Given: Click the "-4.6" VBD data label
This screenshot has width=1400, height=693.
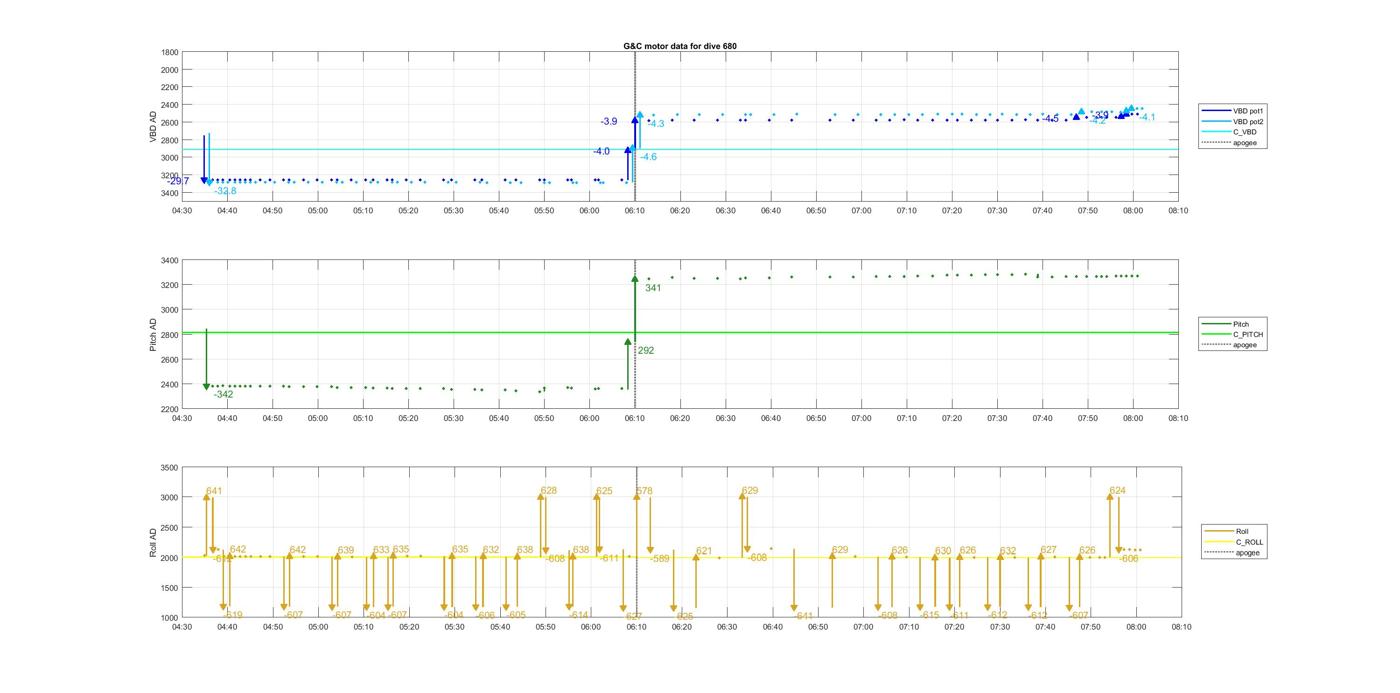Looking at the screenshot, I should point(649,157).
